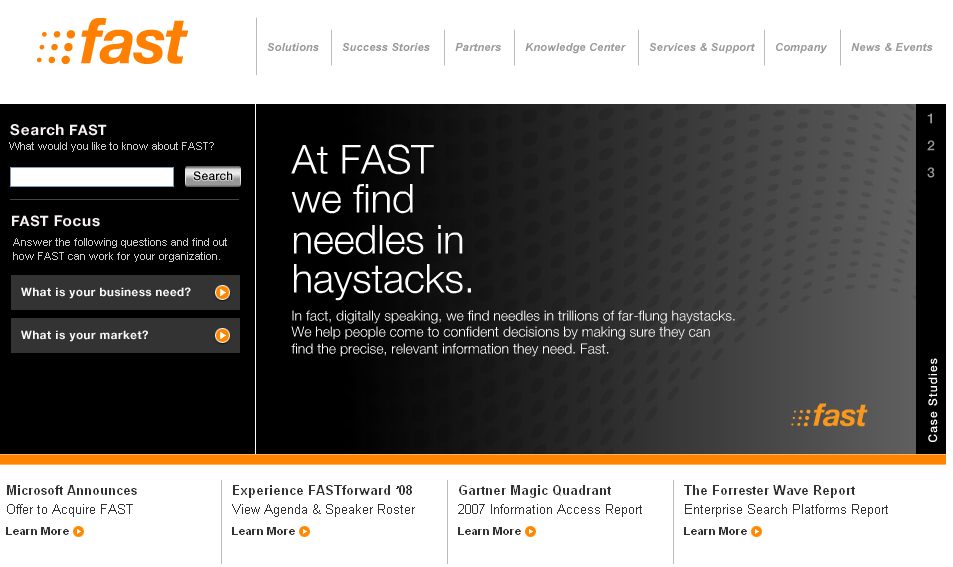Select 'What is your business need?' button
The width and height of the screenshot is (953, 567).
[x=125, y=292]
